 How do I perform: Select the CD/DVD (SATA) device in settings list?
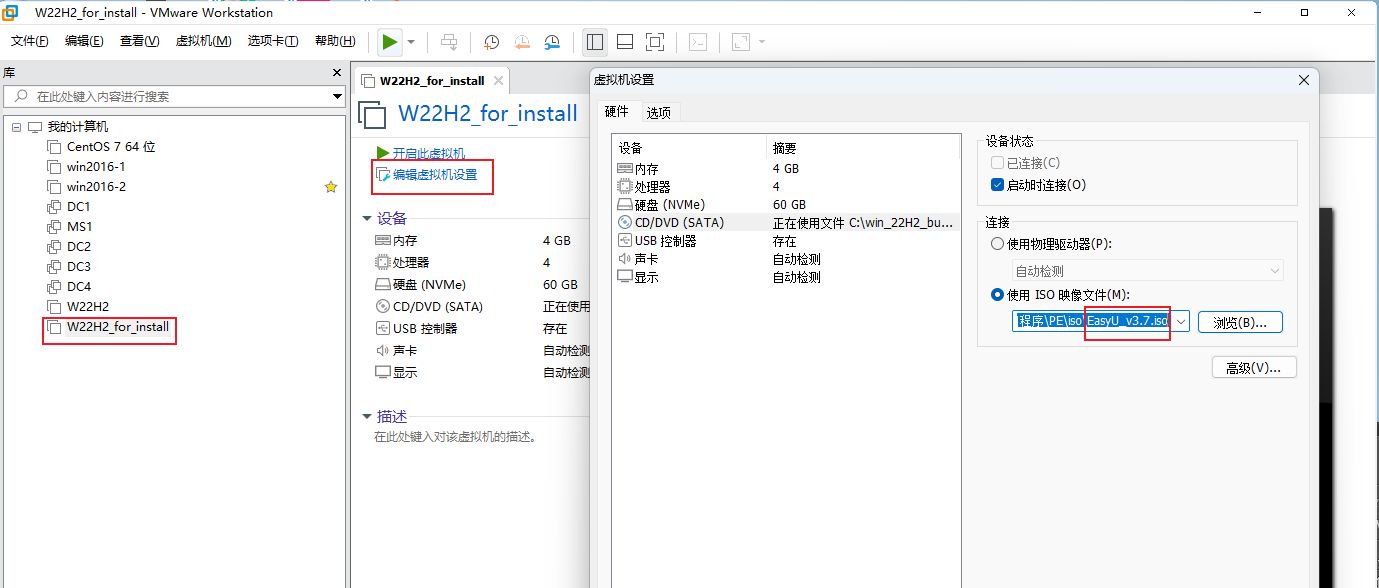coord(678,223)
